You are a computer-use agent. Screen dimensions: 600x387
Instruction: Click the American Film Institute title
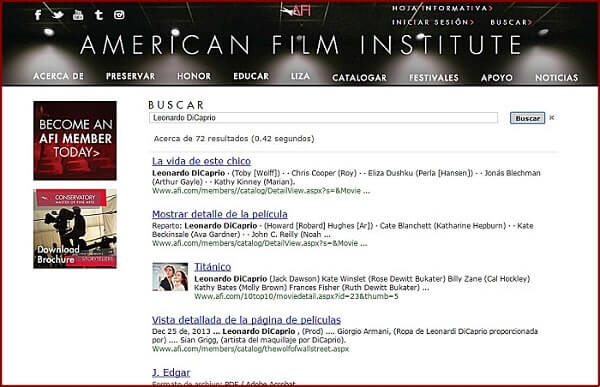coord(301,45)
